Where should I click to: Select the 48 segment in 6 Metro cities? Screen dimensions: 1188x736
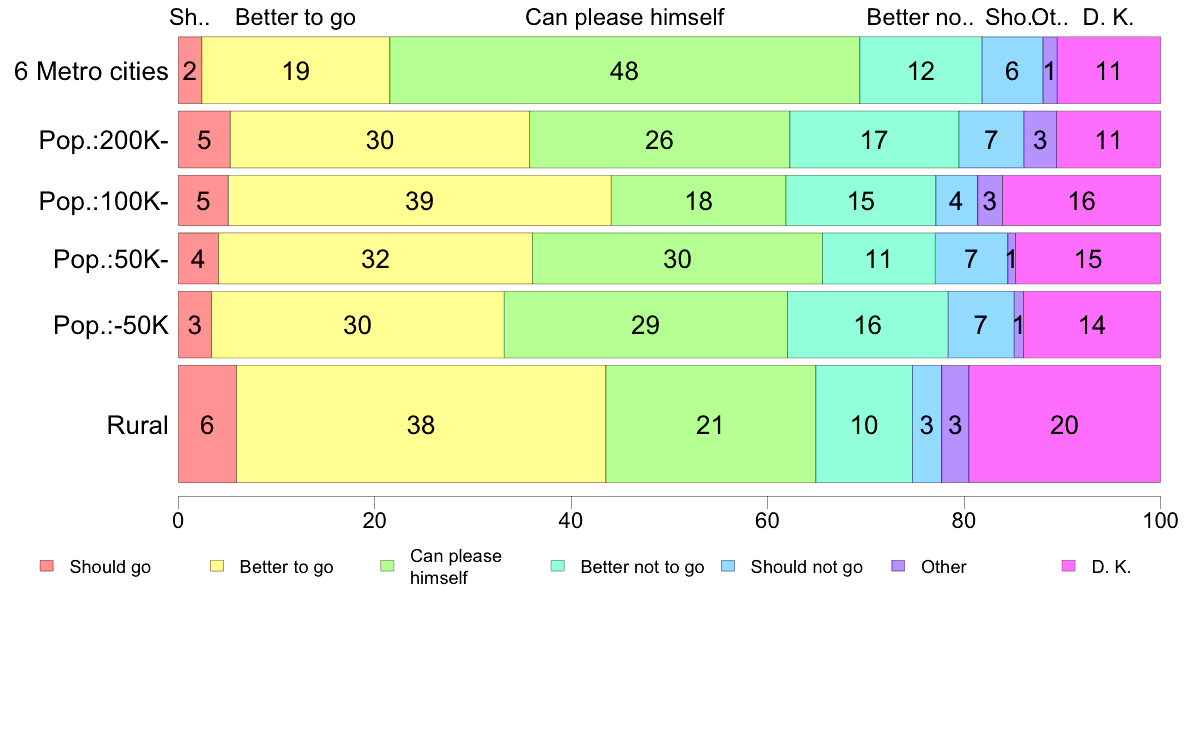(x=624, y=70)
